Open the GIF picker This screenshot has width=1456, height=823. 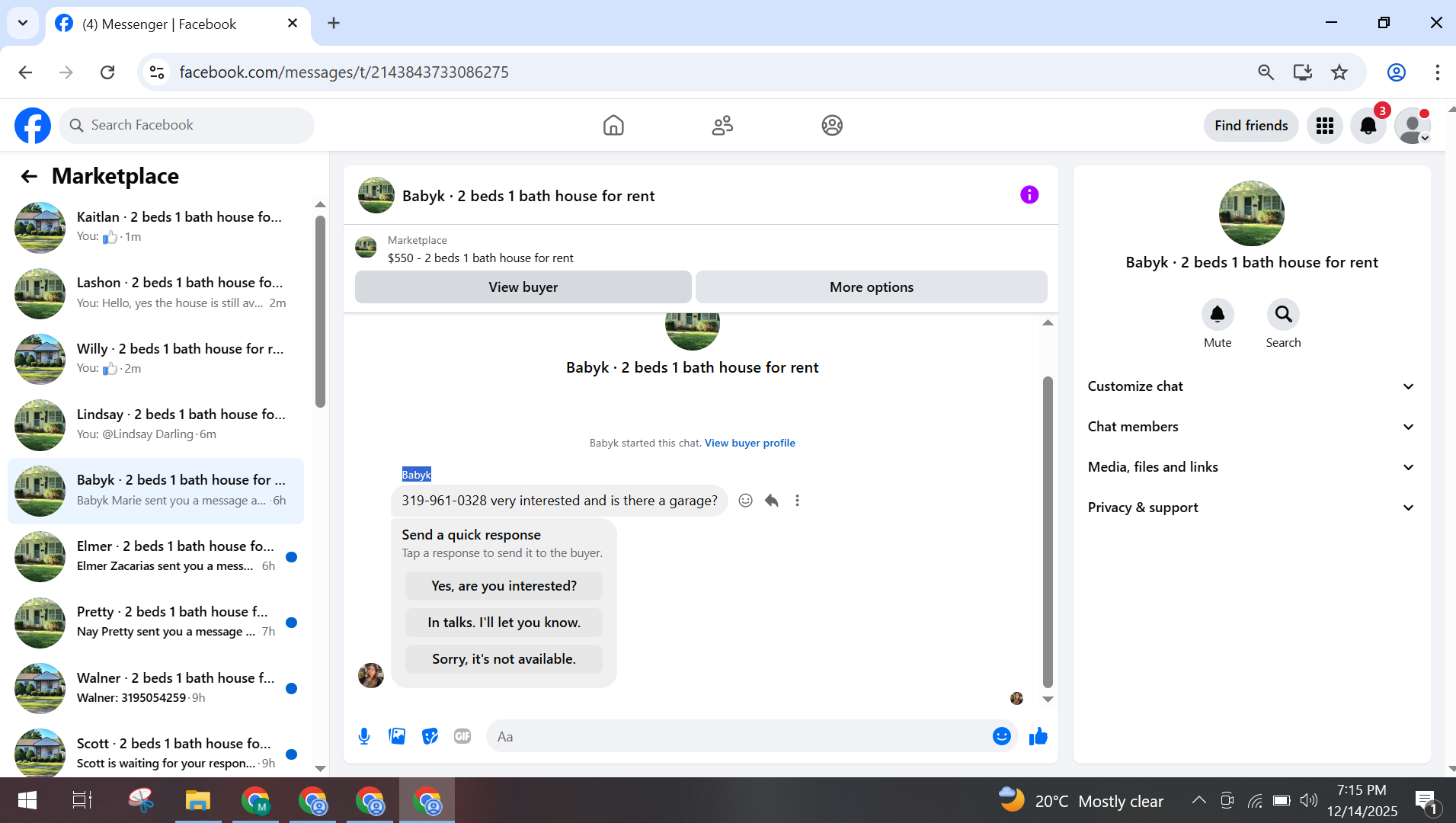[x=462, y=736]
